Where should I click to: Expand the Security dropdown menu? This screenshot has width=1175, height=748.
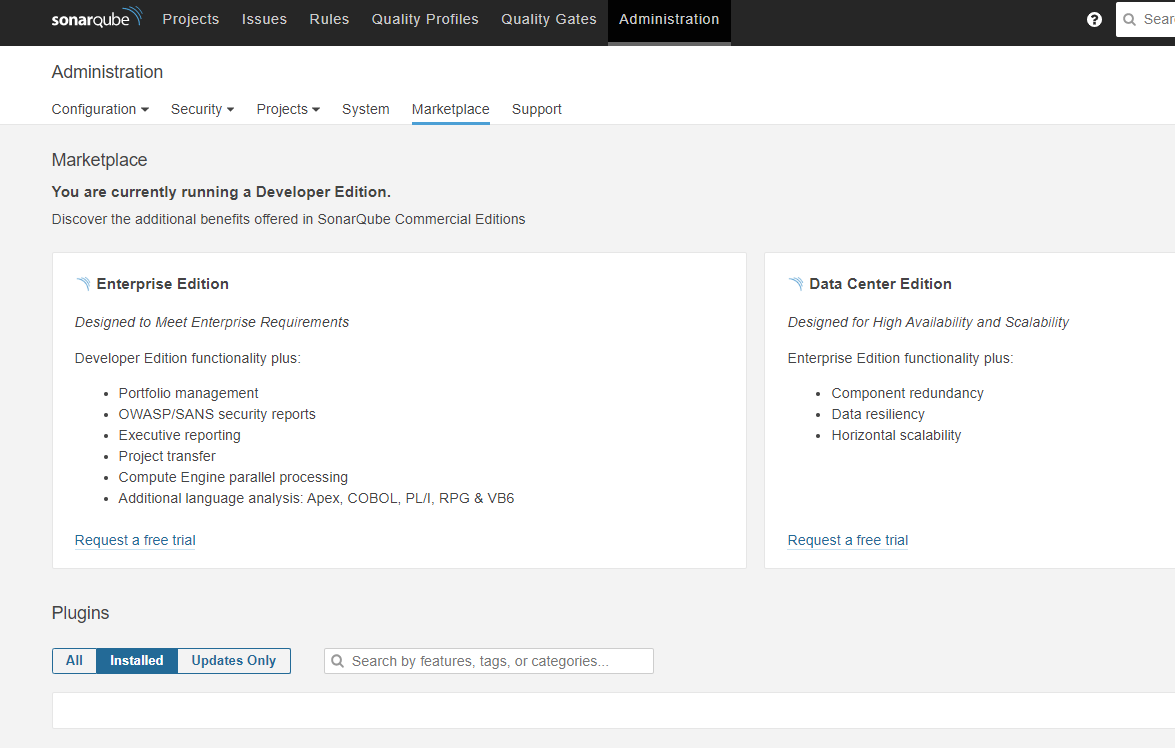202,109
